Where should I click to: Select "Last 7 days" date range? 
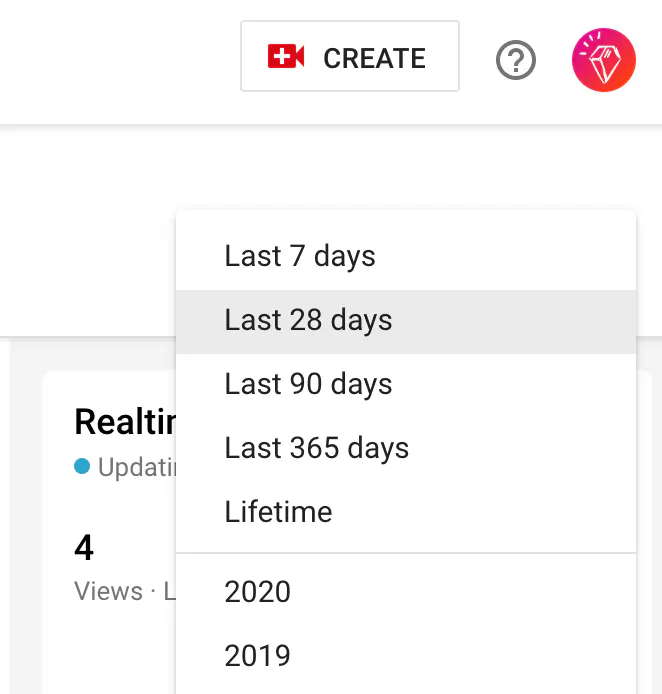point(300,256)
